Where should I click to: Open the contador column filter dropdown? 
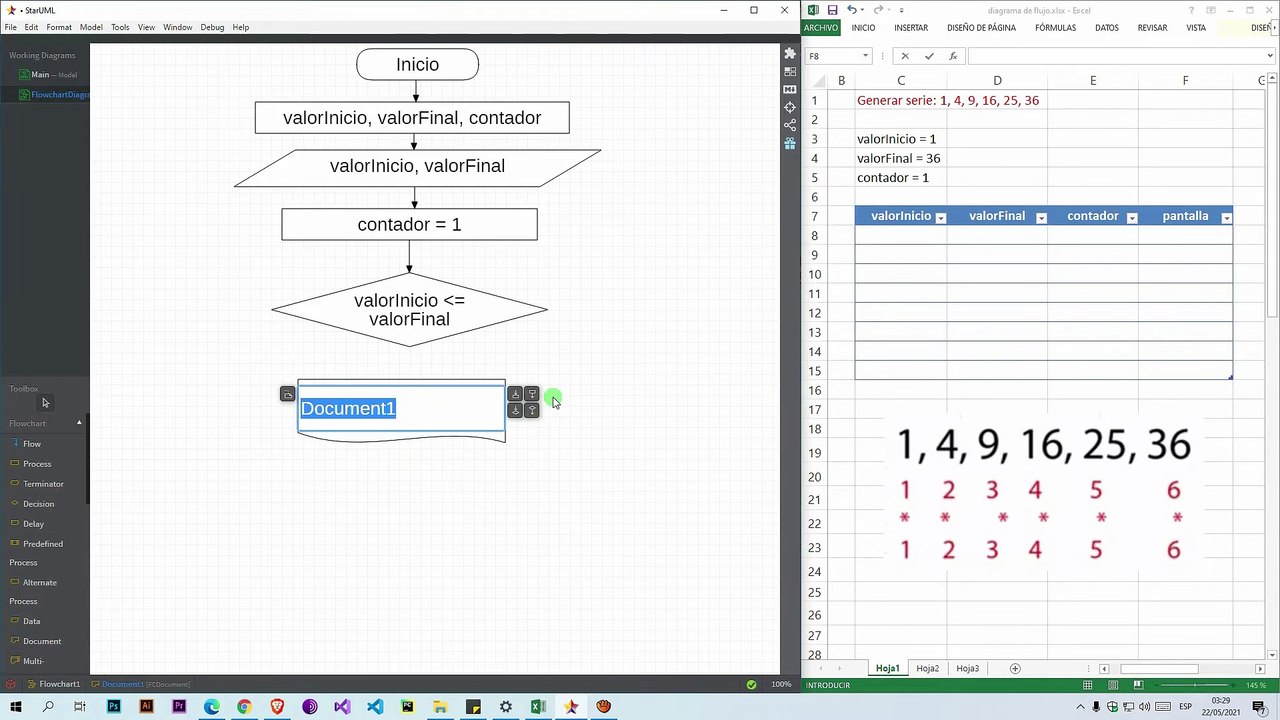pyautogui.click(x=1132, y=217)
